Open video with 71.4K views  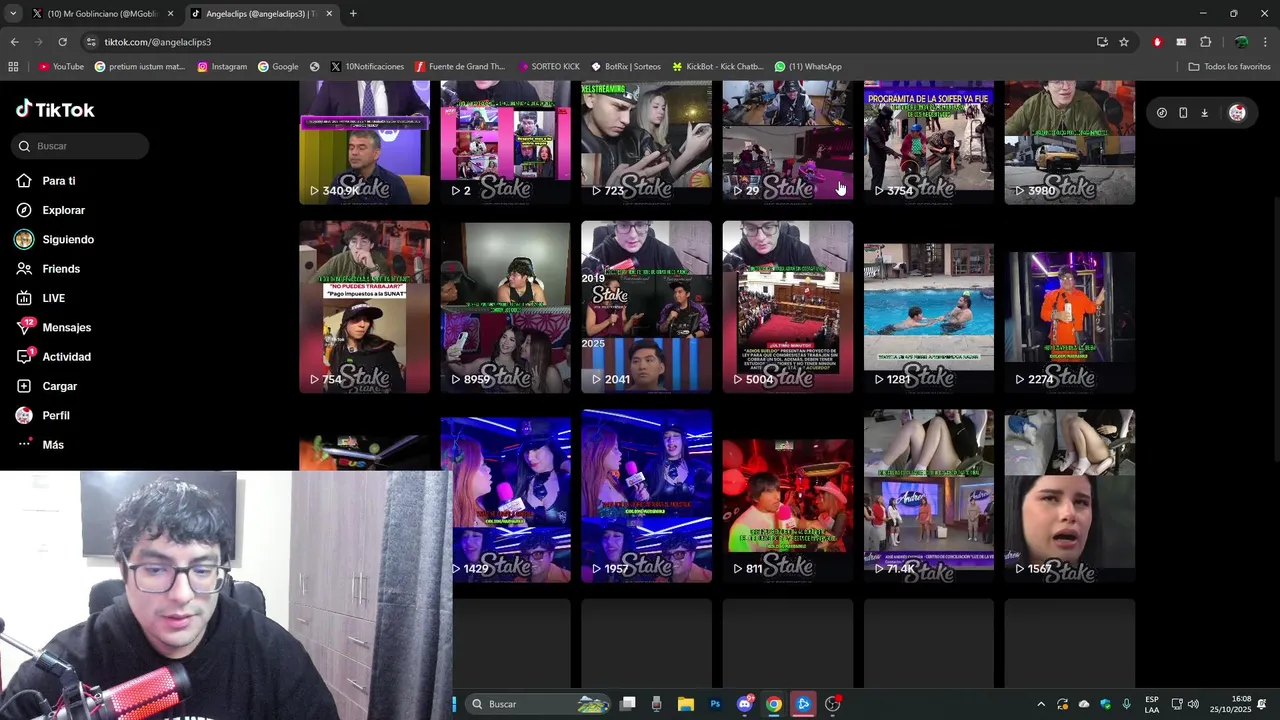(x=928, y=496)
